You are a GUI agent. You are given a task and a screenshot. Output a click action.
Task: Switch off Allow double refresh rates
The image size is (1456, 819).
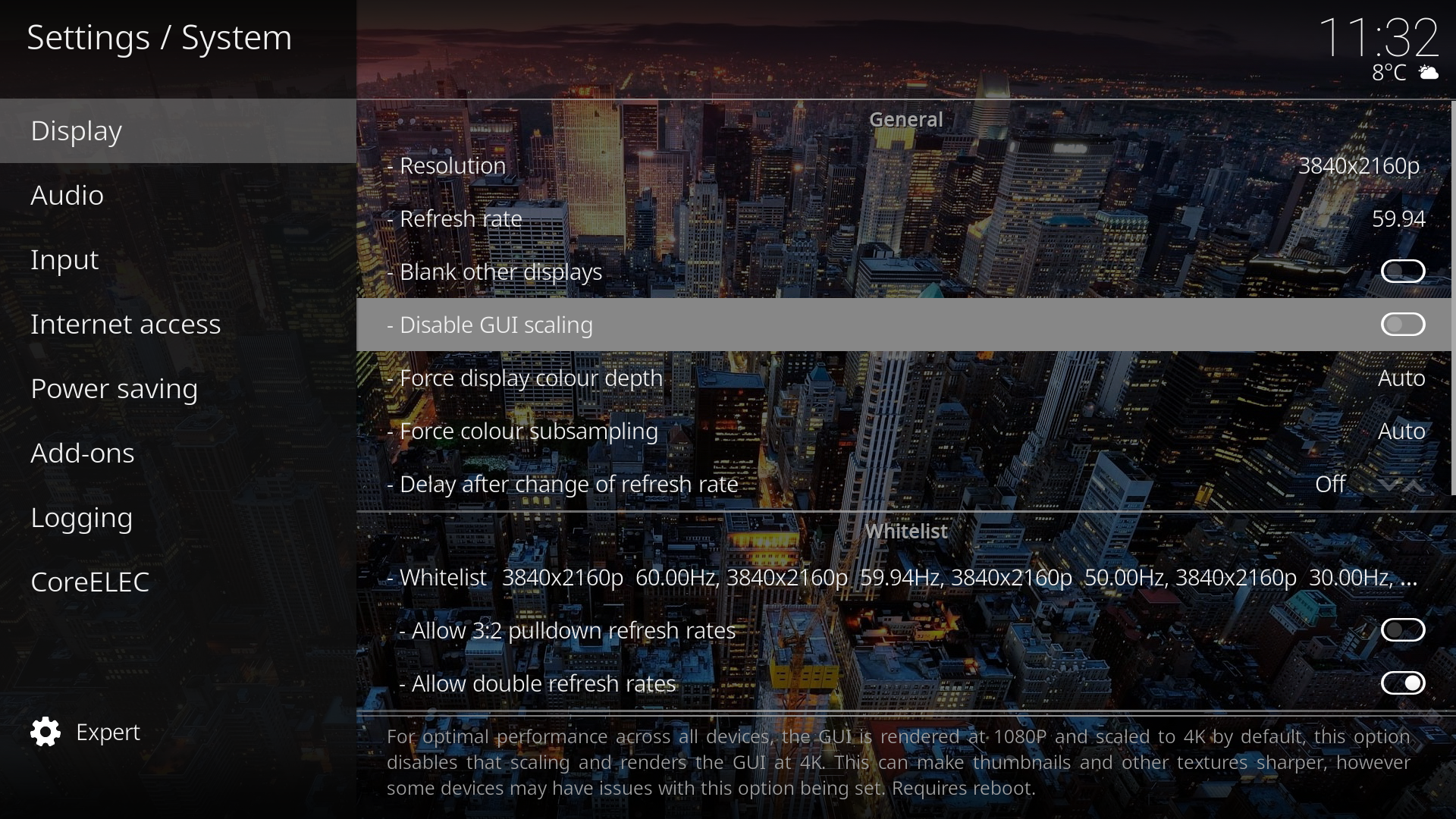[x=1403, y=683]
